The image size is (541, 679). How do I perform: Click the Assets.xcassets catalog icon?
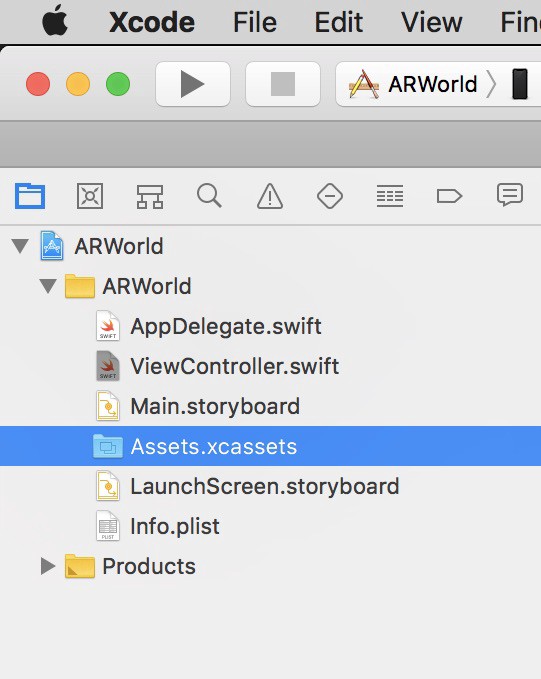point(107,446)
